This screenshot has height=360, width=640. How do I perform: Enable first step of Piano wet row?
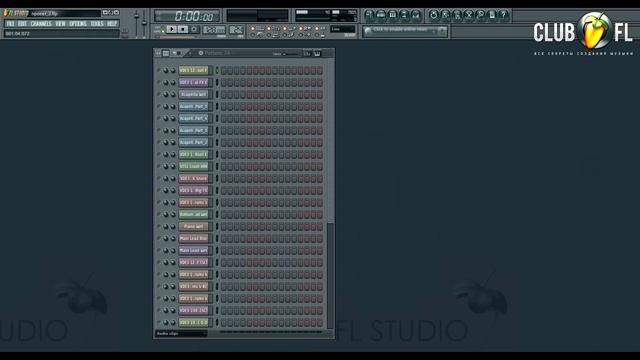point(224,227)
